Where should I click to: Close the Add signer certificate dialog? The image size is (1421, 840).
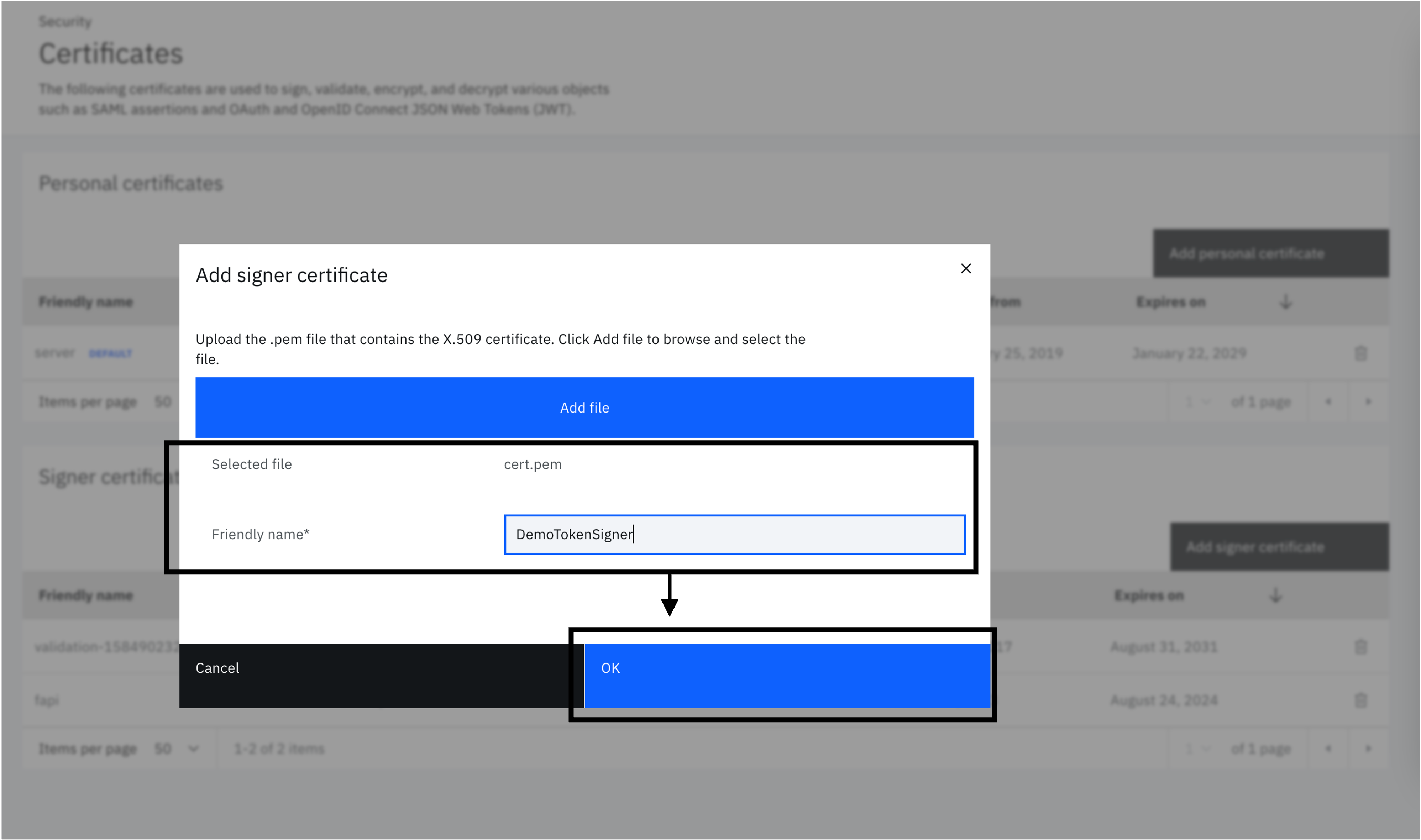[965, 268]
